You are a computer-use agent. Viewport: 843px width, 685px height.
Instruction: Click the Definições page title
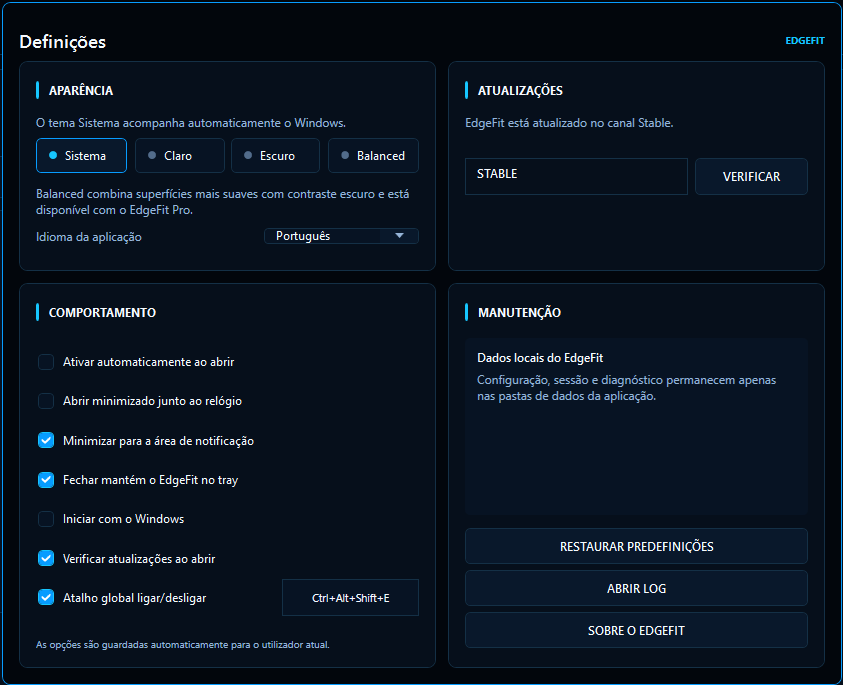(62, 42)
